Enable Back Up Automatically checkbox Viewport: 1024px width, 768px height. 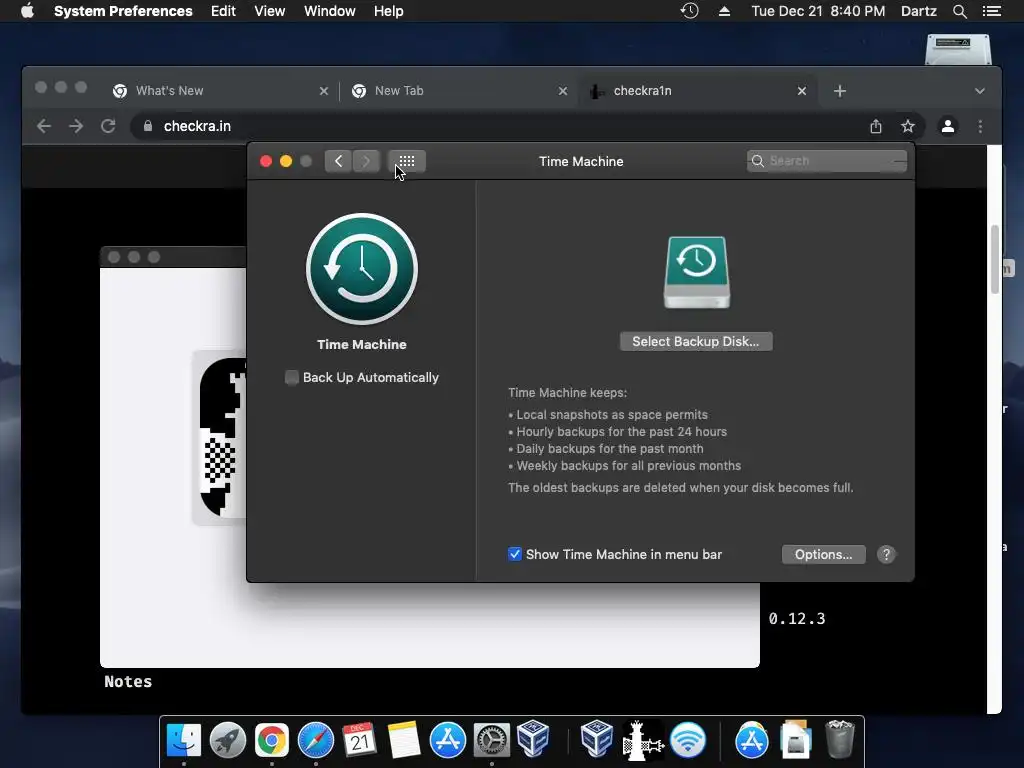(292, 377)
